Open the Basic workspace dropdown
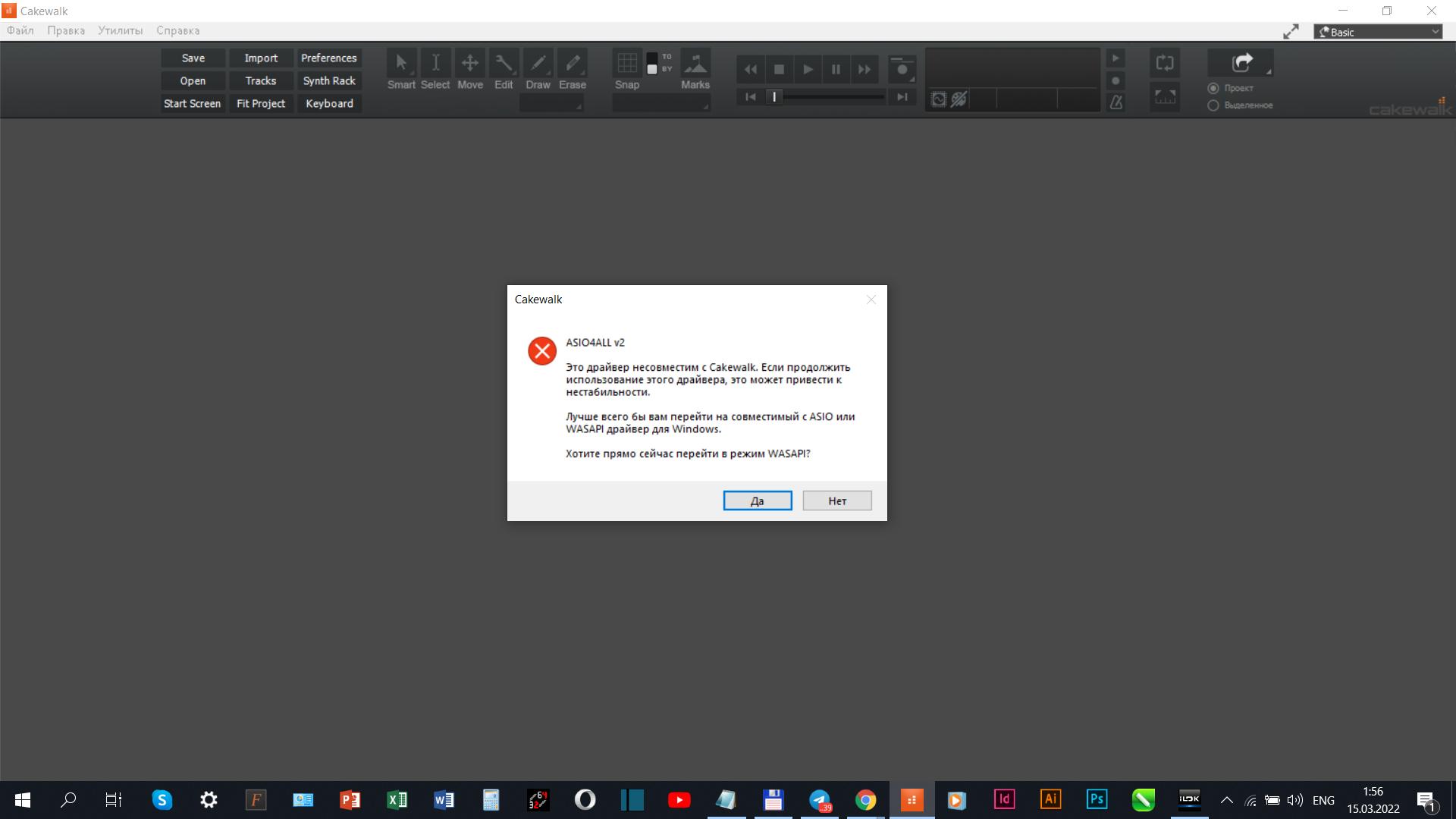Screen dimensions: 1456x819 coord(1379,32)
